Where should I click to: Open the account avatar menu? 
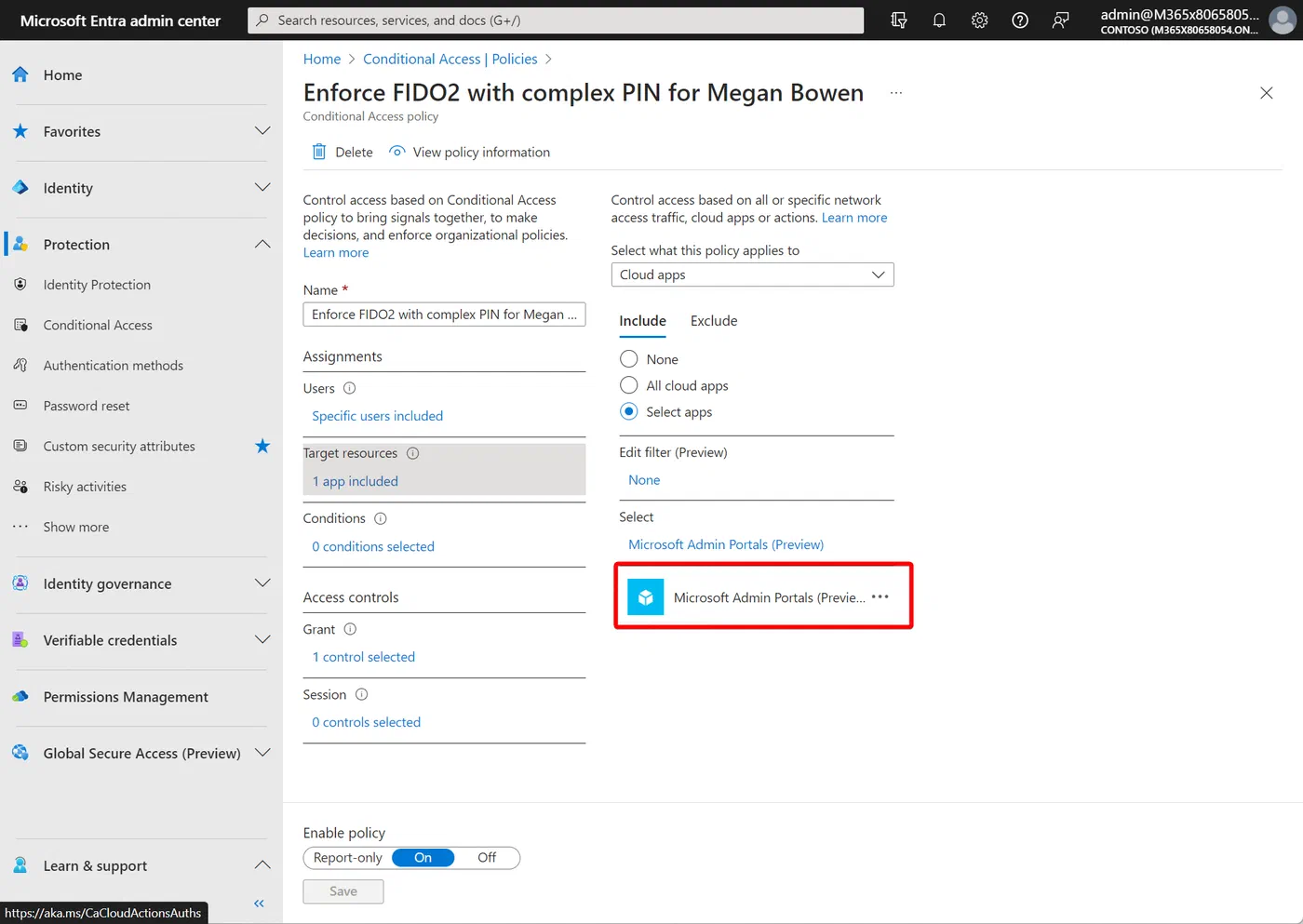point(1283,20)
